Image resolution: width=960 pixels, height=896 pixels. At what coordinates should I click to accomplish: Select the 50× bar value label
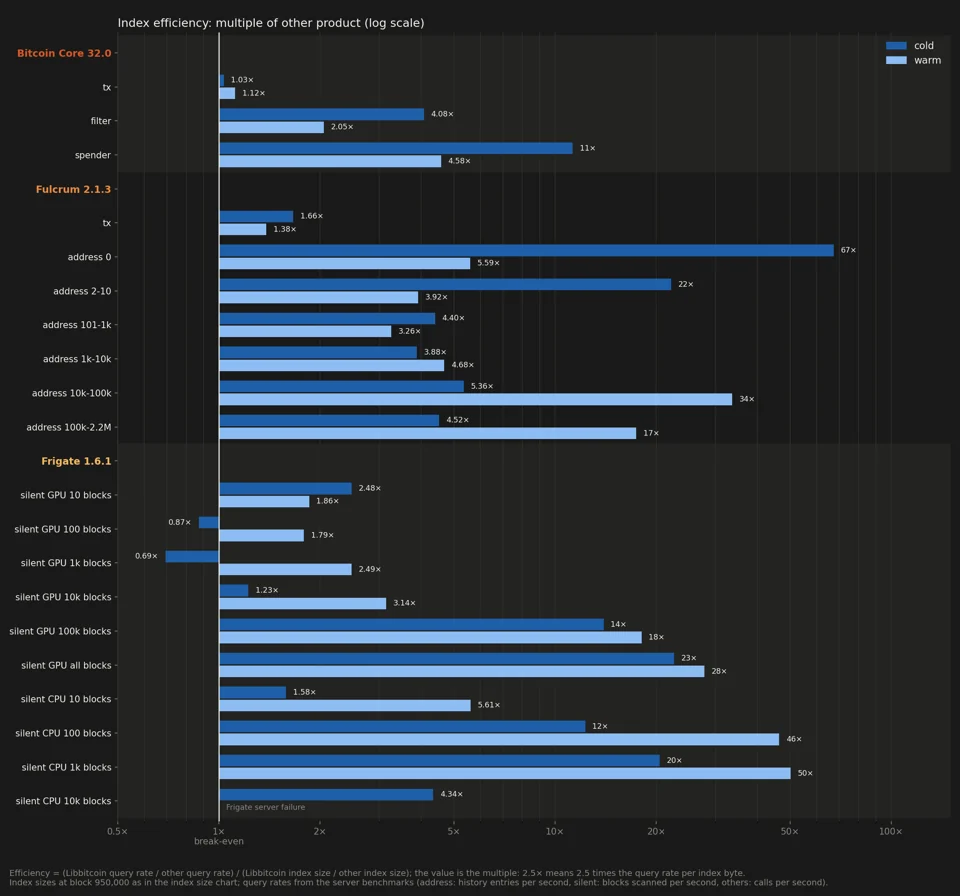click(805, 774)
